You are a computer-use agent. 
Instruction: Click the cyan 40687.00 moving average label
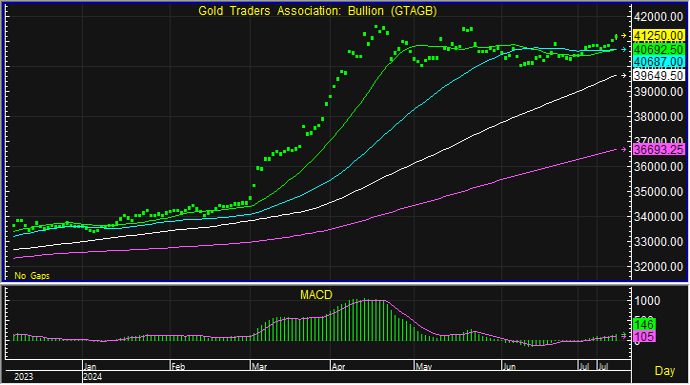click(x=658, y=62)
